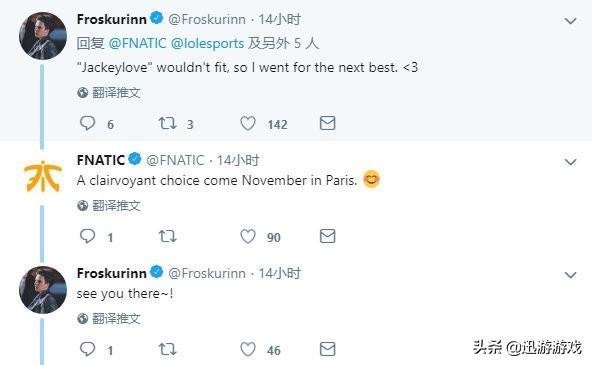Like the tweet with 142 likes
The image size is (592, 365).
click(248, 123)
